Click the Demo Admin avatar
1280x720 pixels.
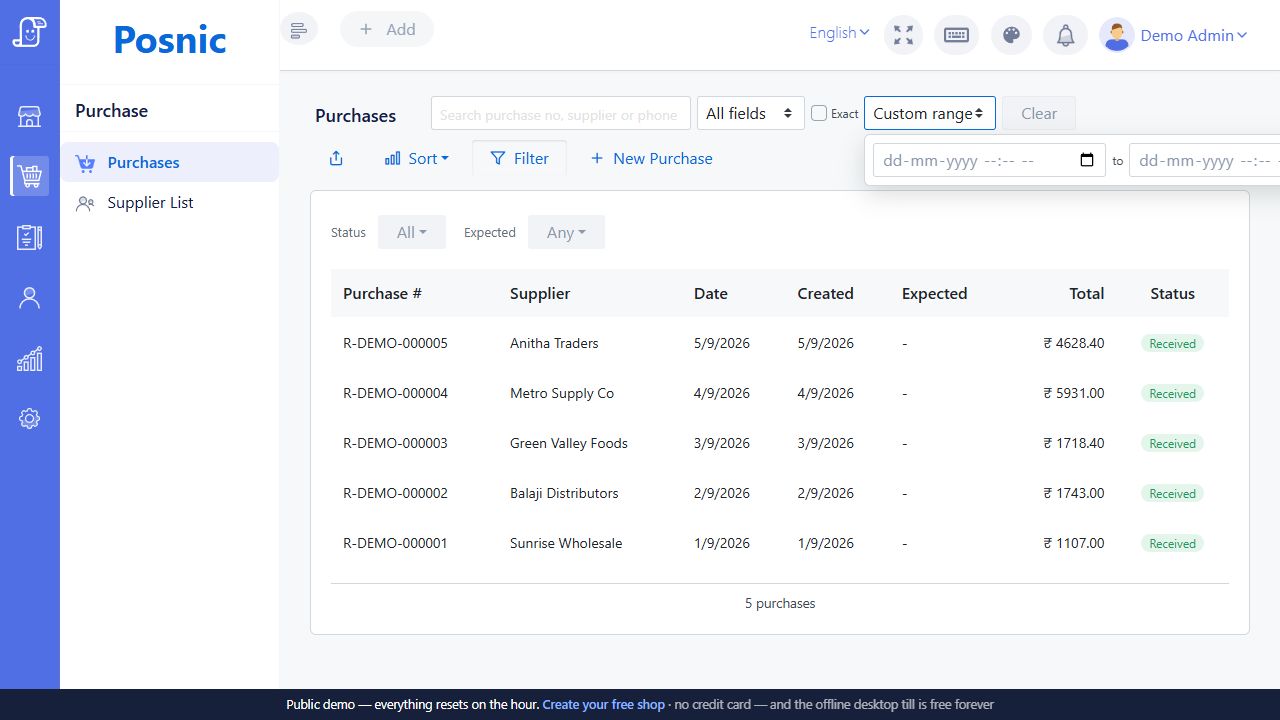tap(1116, 35)
